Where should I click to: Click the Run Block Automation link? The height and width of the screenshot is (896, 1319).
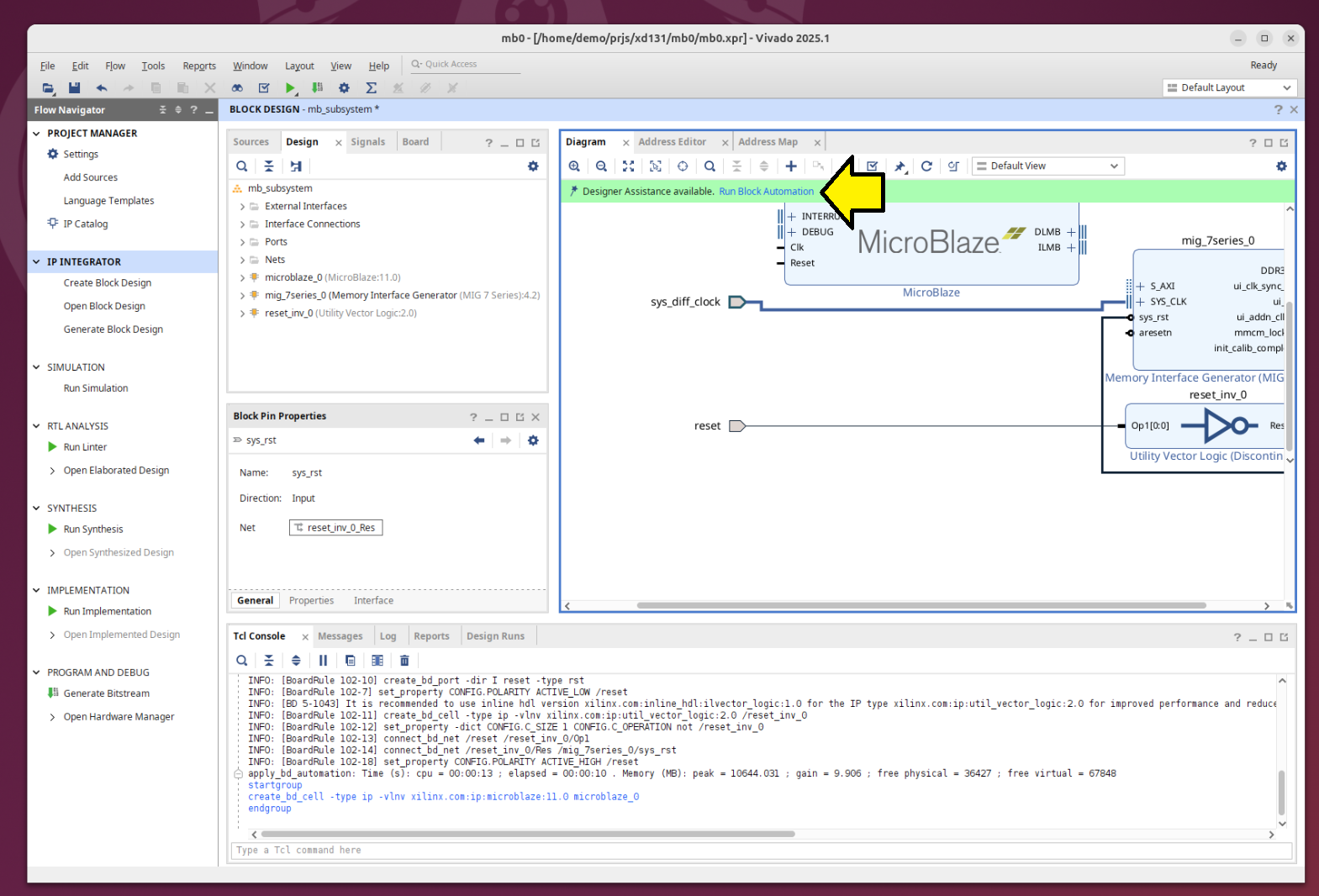tap(766, 192)
